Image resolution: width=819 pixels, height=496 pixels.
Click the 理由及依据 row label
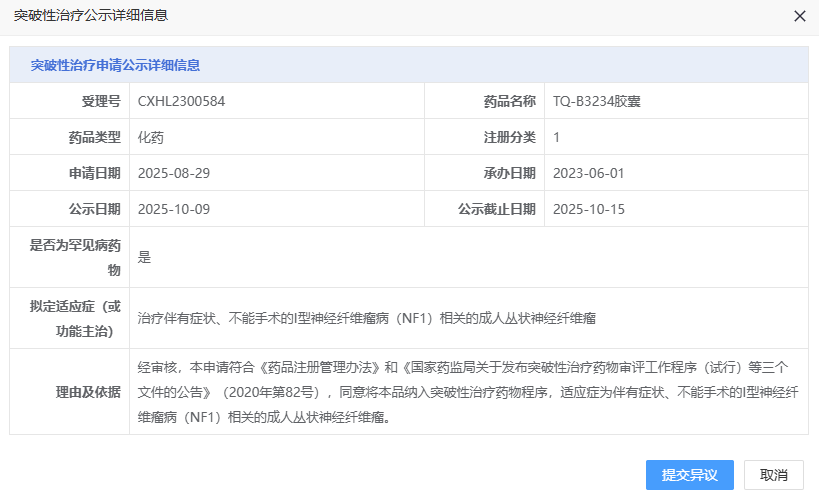tap(88, 392)
